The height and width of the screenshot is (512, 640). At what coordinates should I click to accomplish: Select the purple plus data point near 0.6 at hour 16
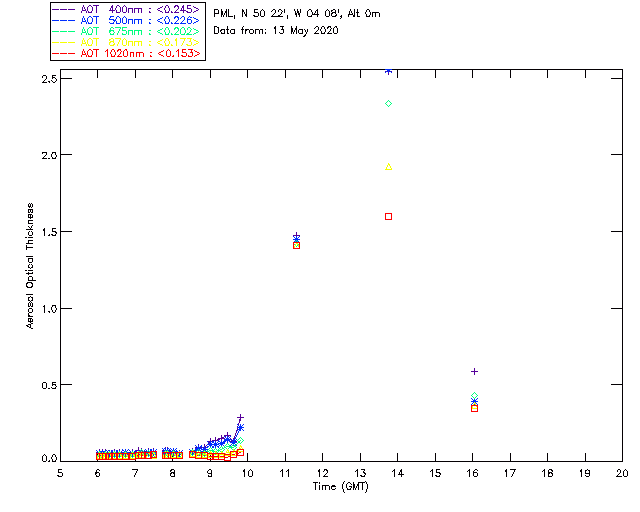474,372
